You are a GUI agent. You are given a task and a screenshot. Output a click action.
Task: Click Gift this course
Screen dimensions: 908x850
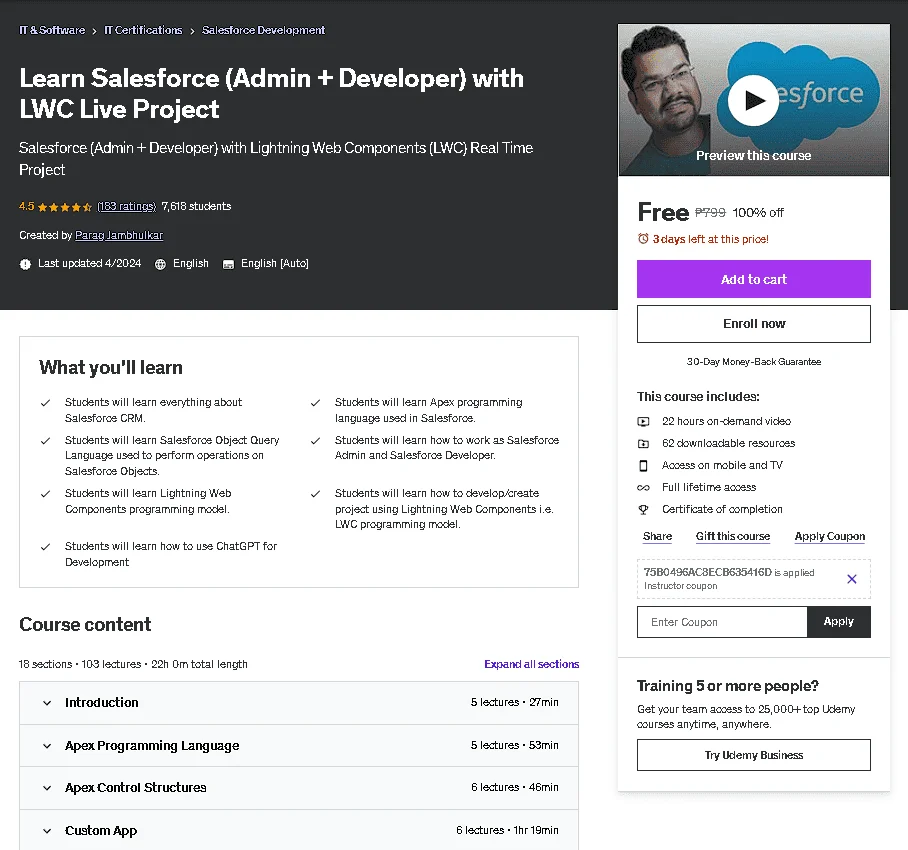[x=733, y=536]
